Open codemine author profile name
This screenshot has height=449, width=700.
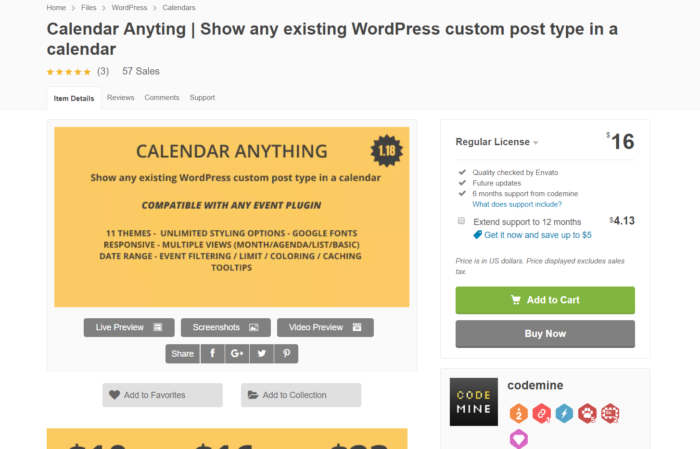(535, 385)
